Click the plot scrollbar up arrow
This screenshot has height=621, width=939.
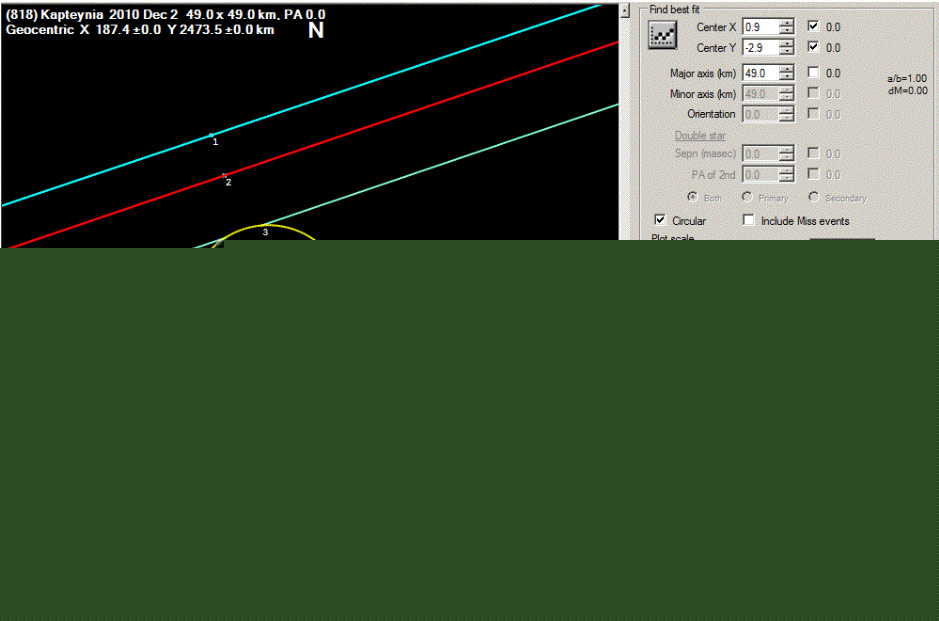625,11
